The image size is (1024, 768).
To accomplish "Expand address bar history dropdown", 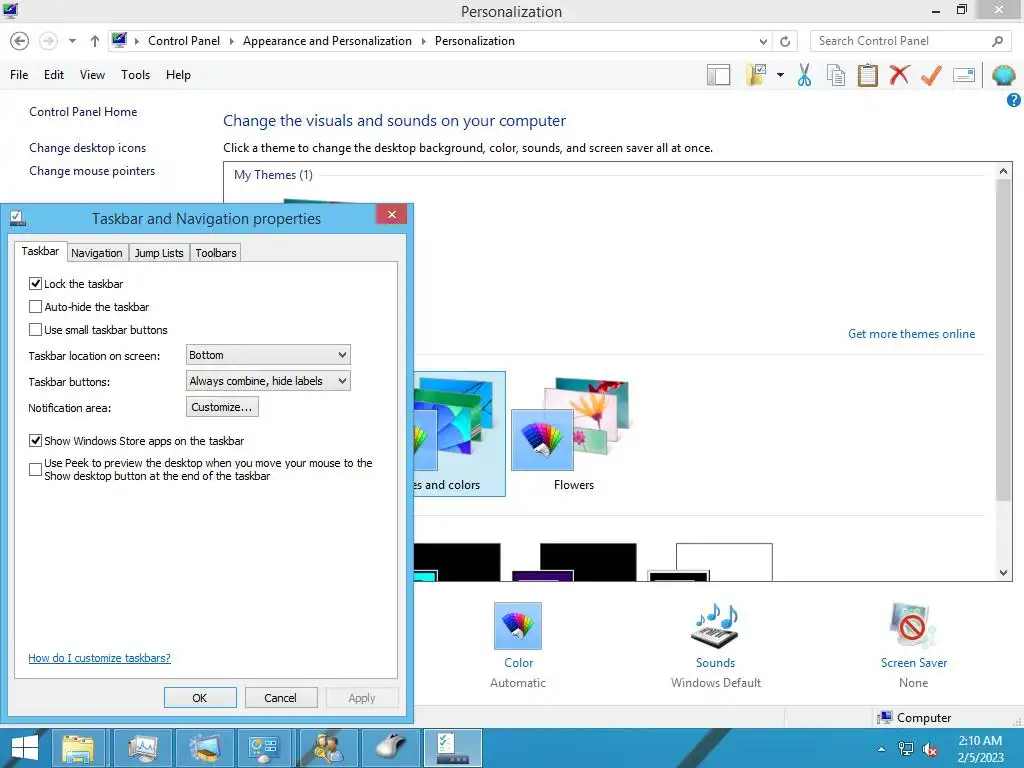I will (763, 41).
